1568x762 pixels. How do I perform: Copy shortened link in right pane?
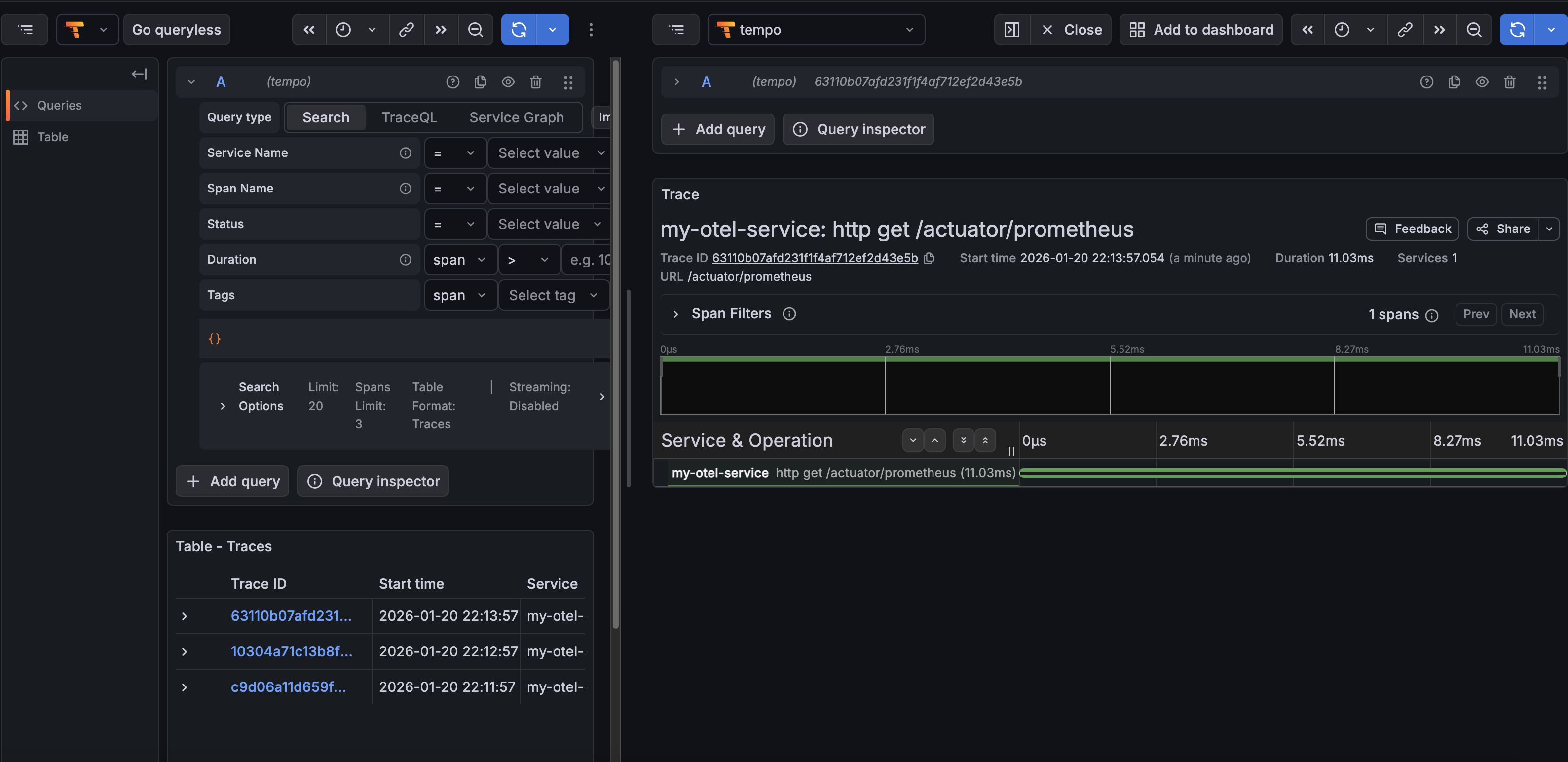tap(1404, 30)
